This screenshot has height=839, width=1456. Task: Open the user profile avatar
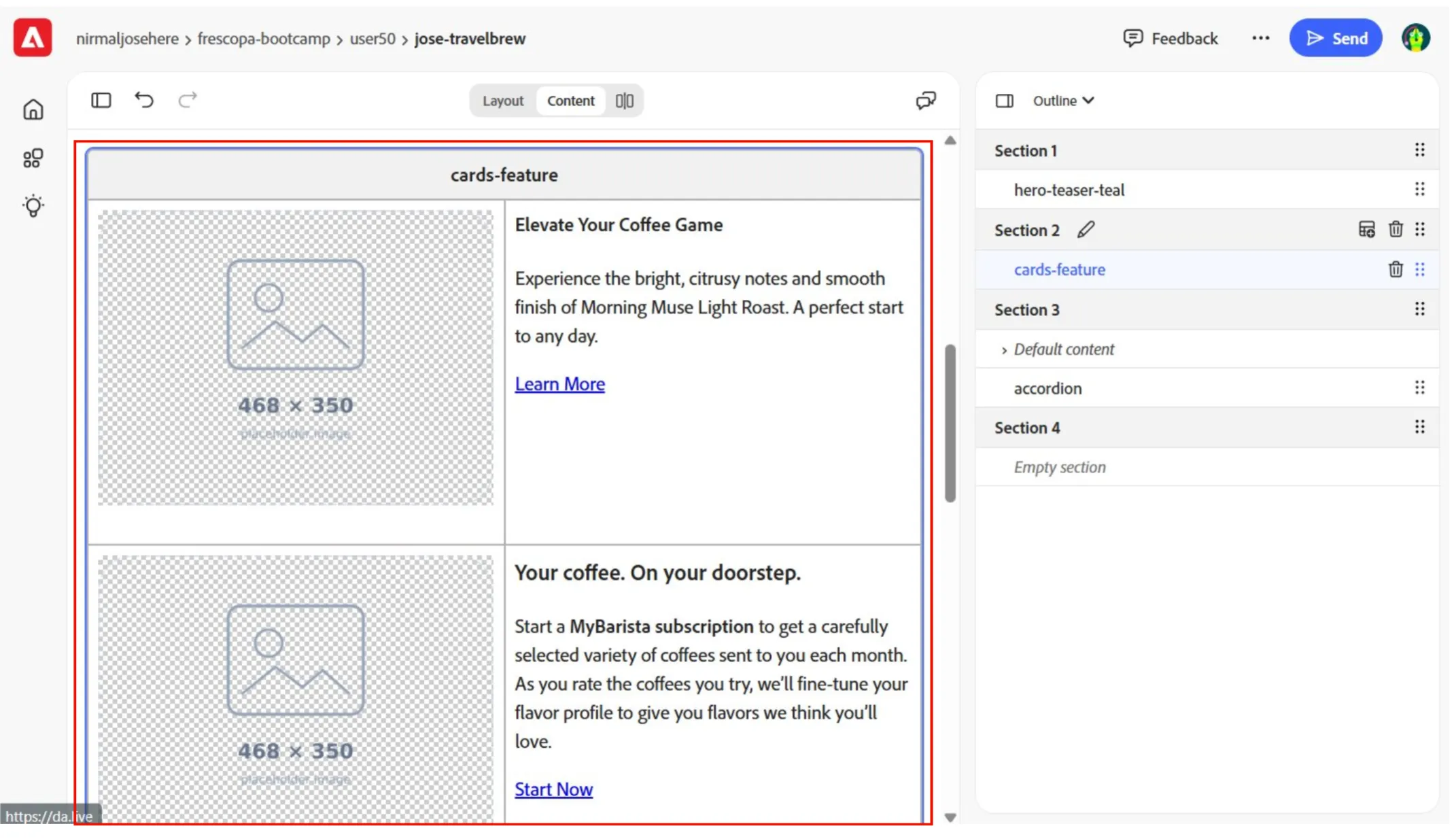(x=1416, y=38)
